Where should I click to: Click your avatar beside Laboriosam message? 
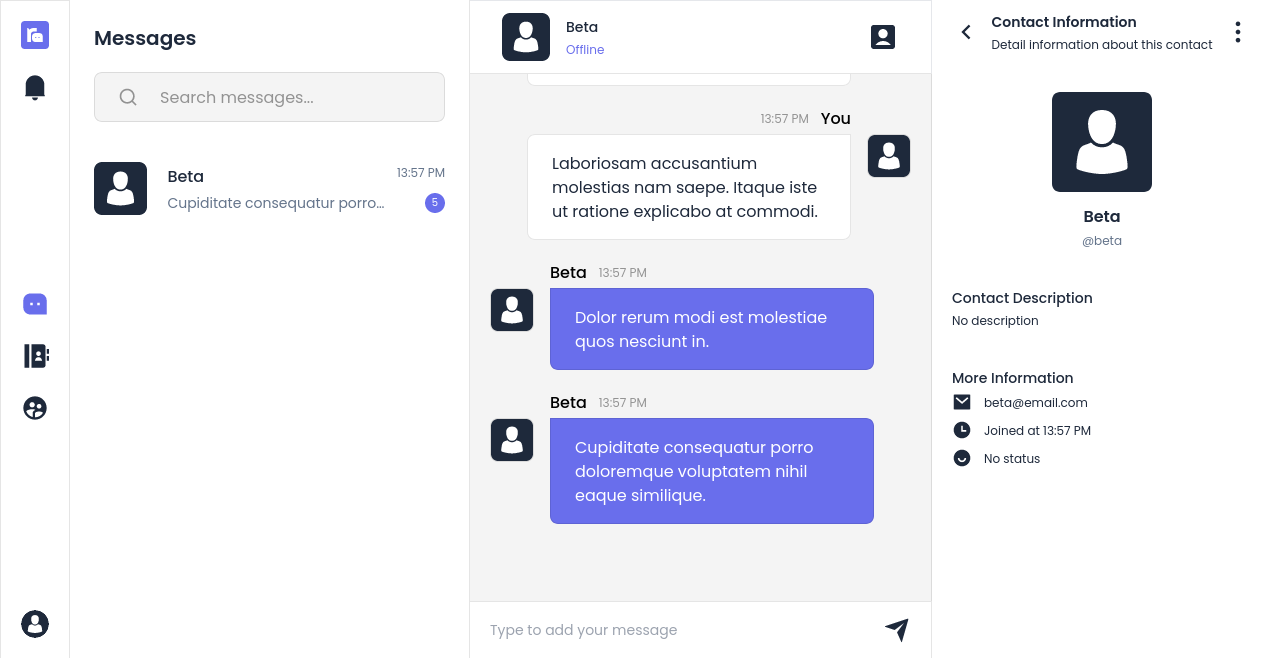pyautogui.click(x=889, y=156)
